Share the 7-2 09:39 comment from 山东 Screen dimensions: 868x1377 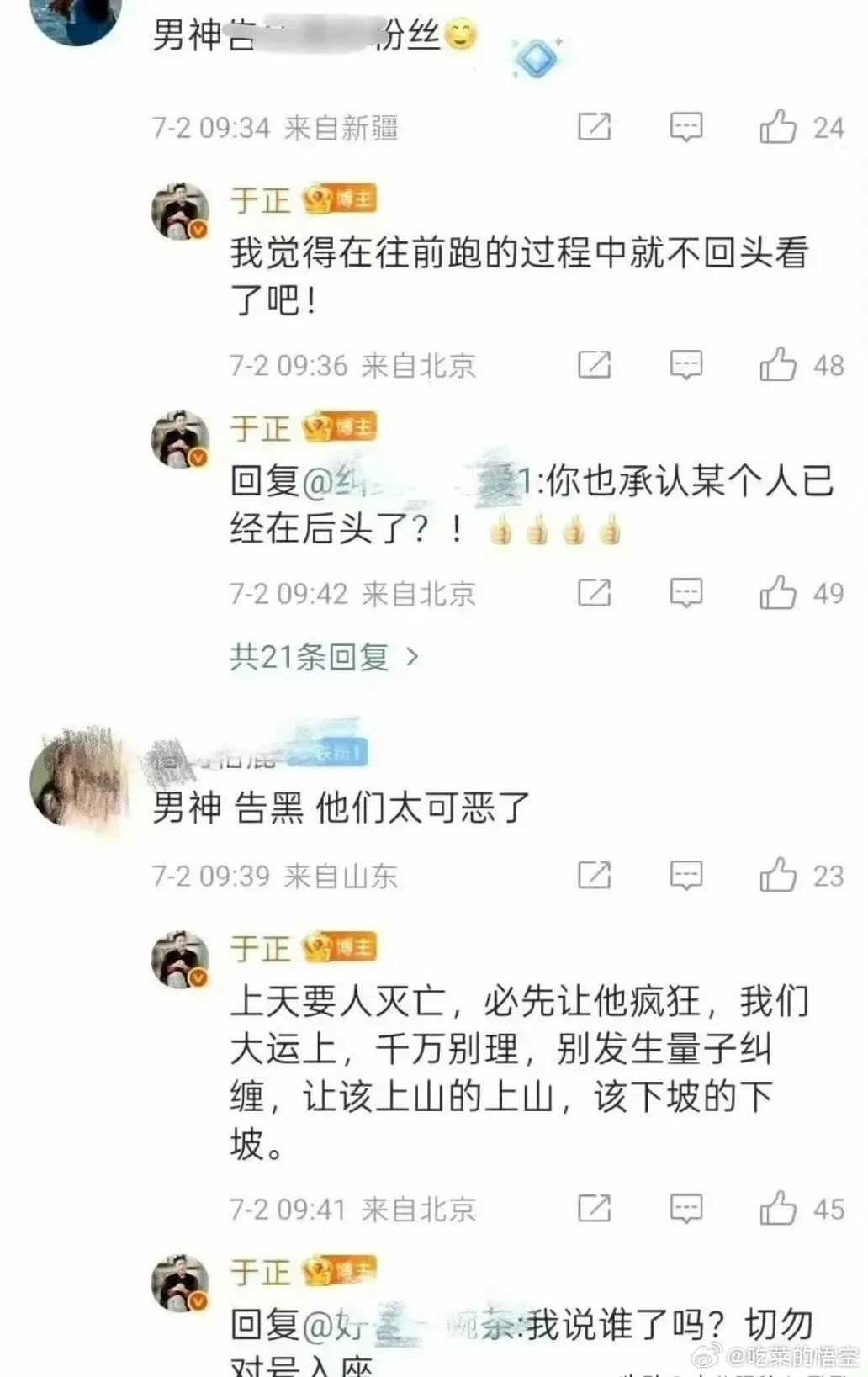point(594,875)
